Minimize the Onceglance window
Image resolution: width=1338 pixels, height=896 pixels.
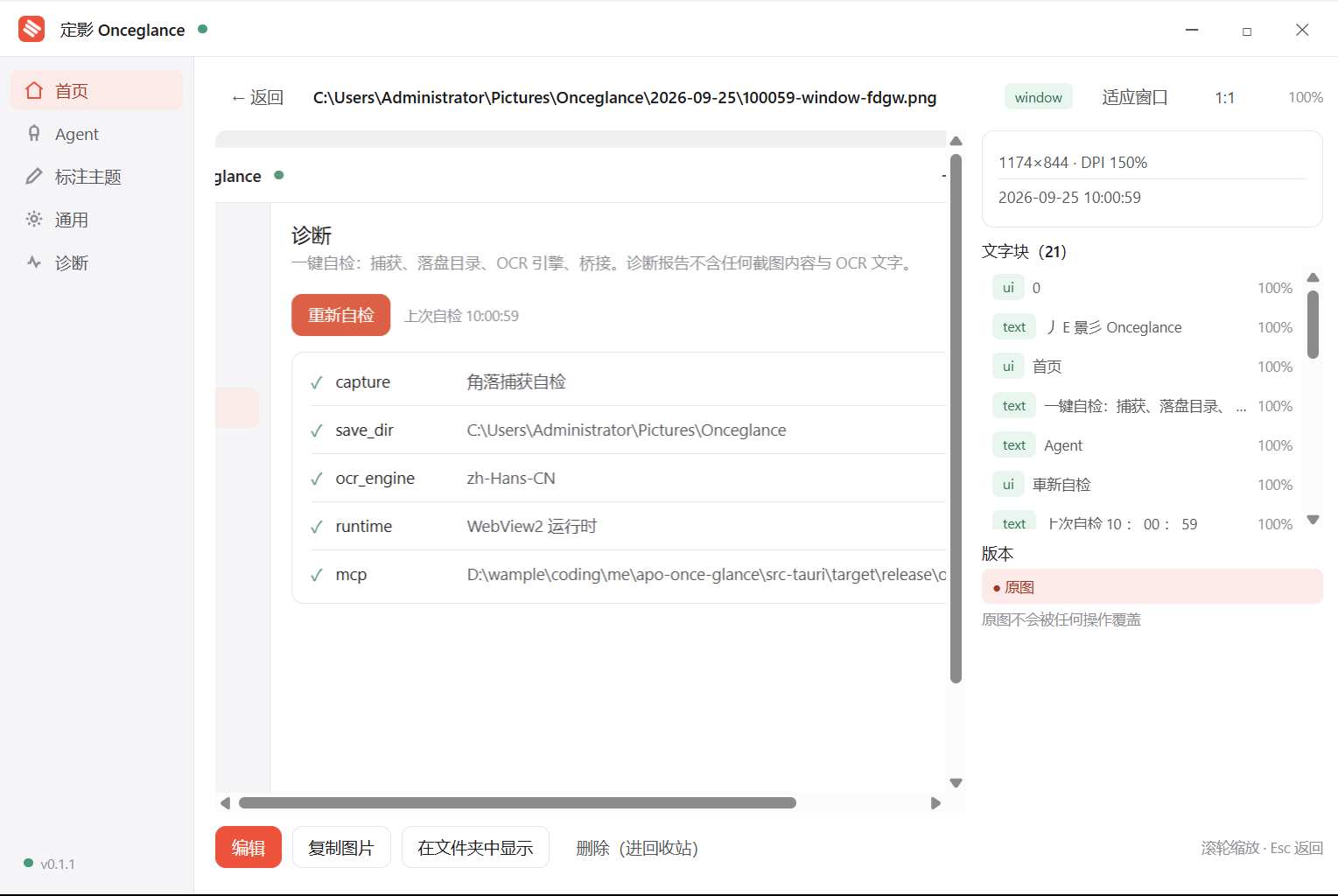pos(1192,30)
